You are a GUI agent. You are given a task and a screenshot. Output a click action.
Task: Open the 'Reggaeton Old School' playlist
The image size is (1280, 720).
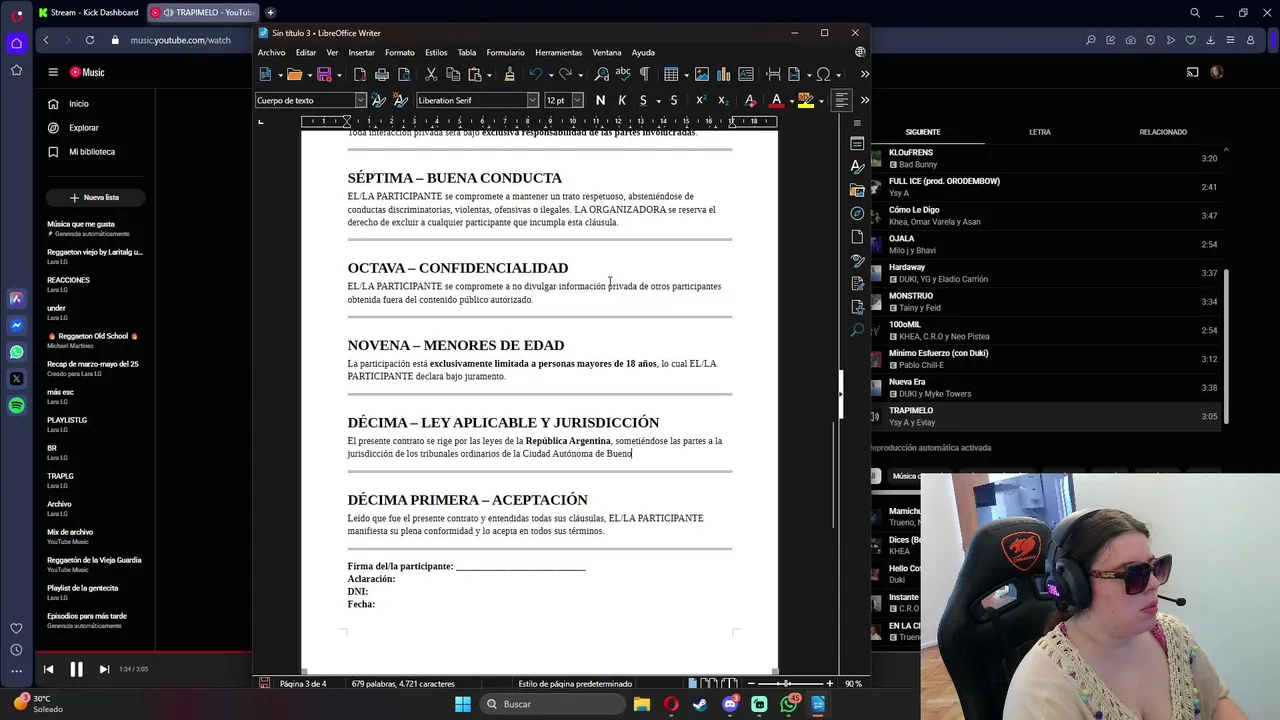[93, 340]
